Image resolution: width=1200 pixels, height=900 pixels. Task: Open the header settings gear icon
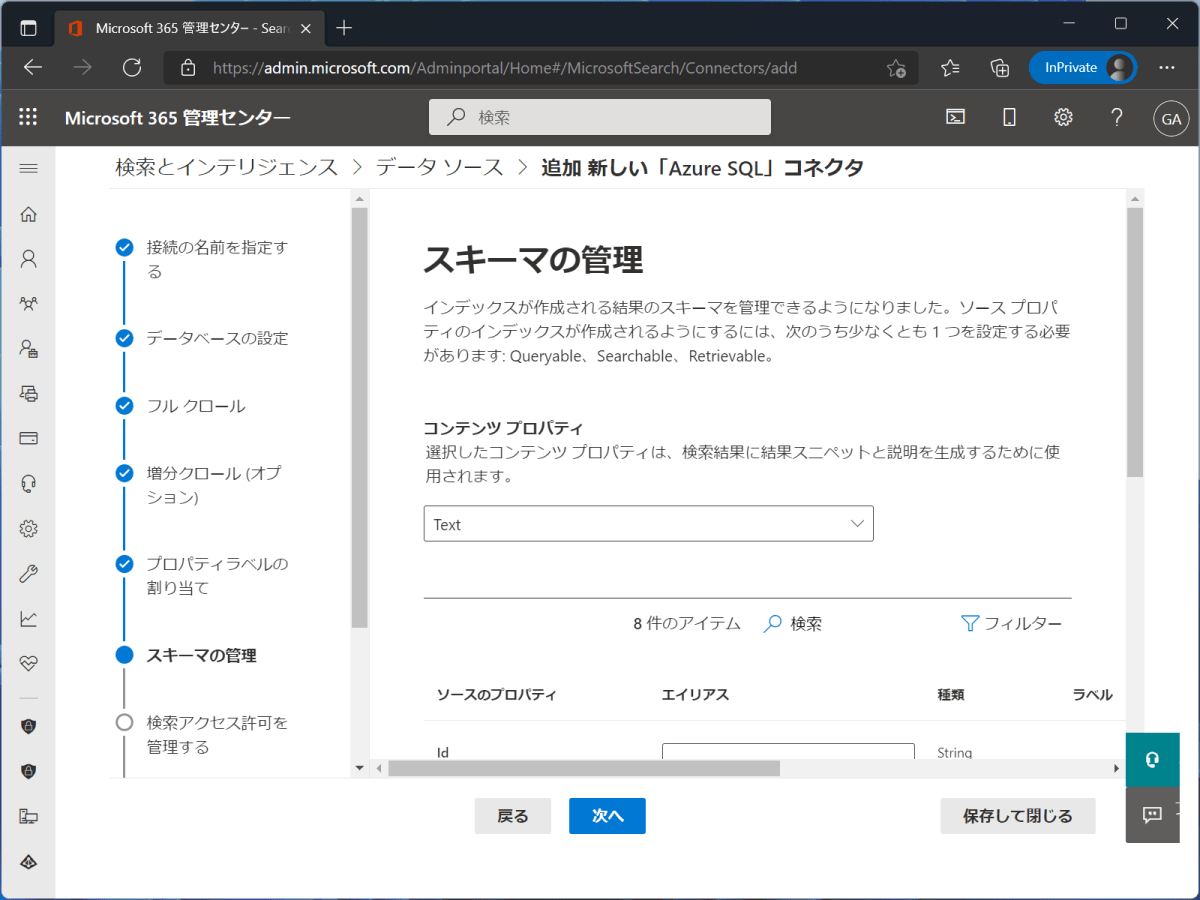1063,117
